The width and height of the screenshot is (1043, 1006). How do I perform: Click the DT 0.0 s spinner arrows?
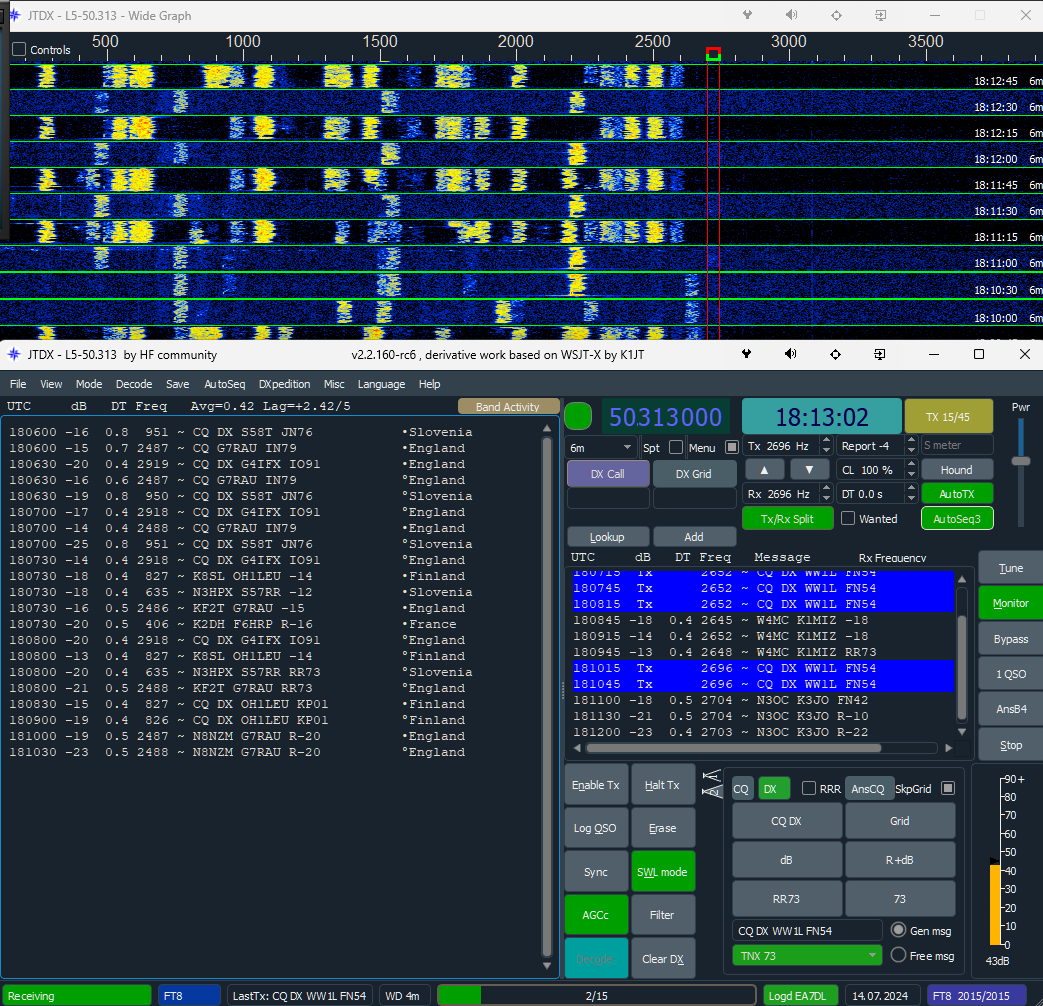tap(911, 494)
